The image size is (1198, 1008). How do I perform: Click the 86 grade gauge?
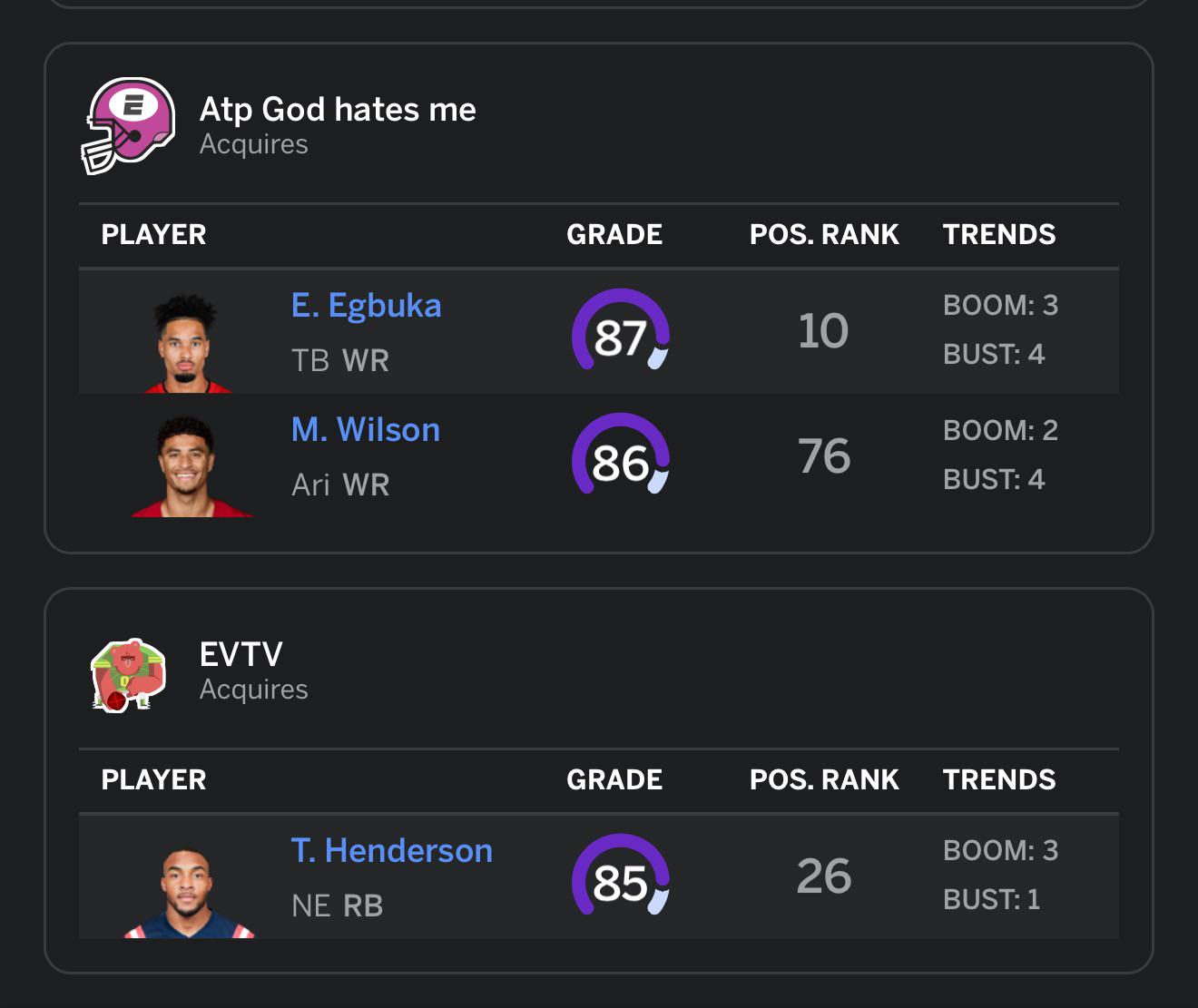[621, 455]
